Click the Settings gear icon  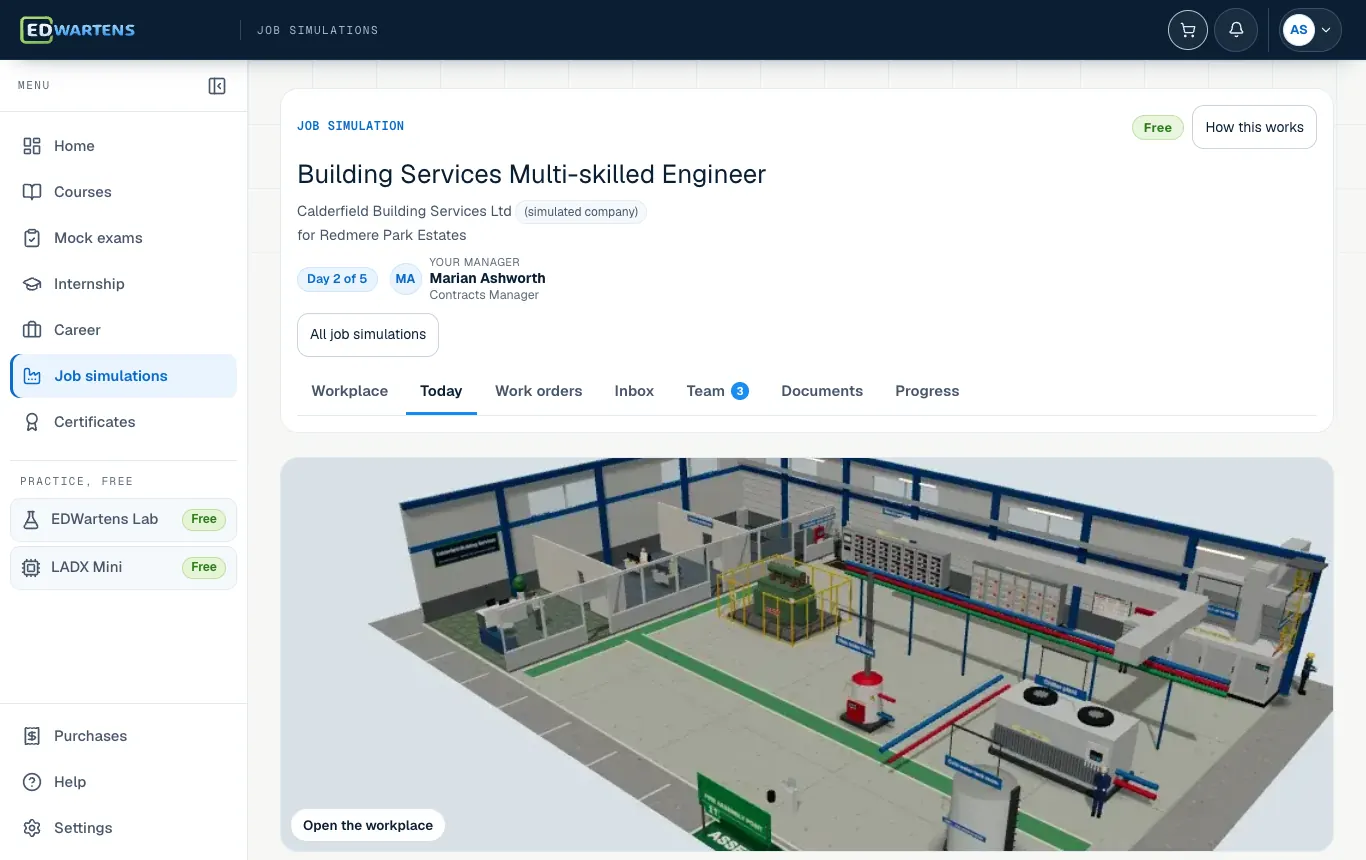coord(32,828)
